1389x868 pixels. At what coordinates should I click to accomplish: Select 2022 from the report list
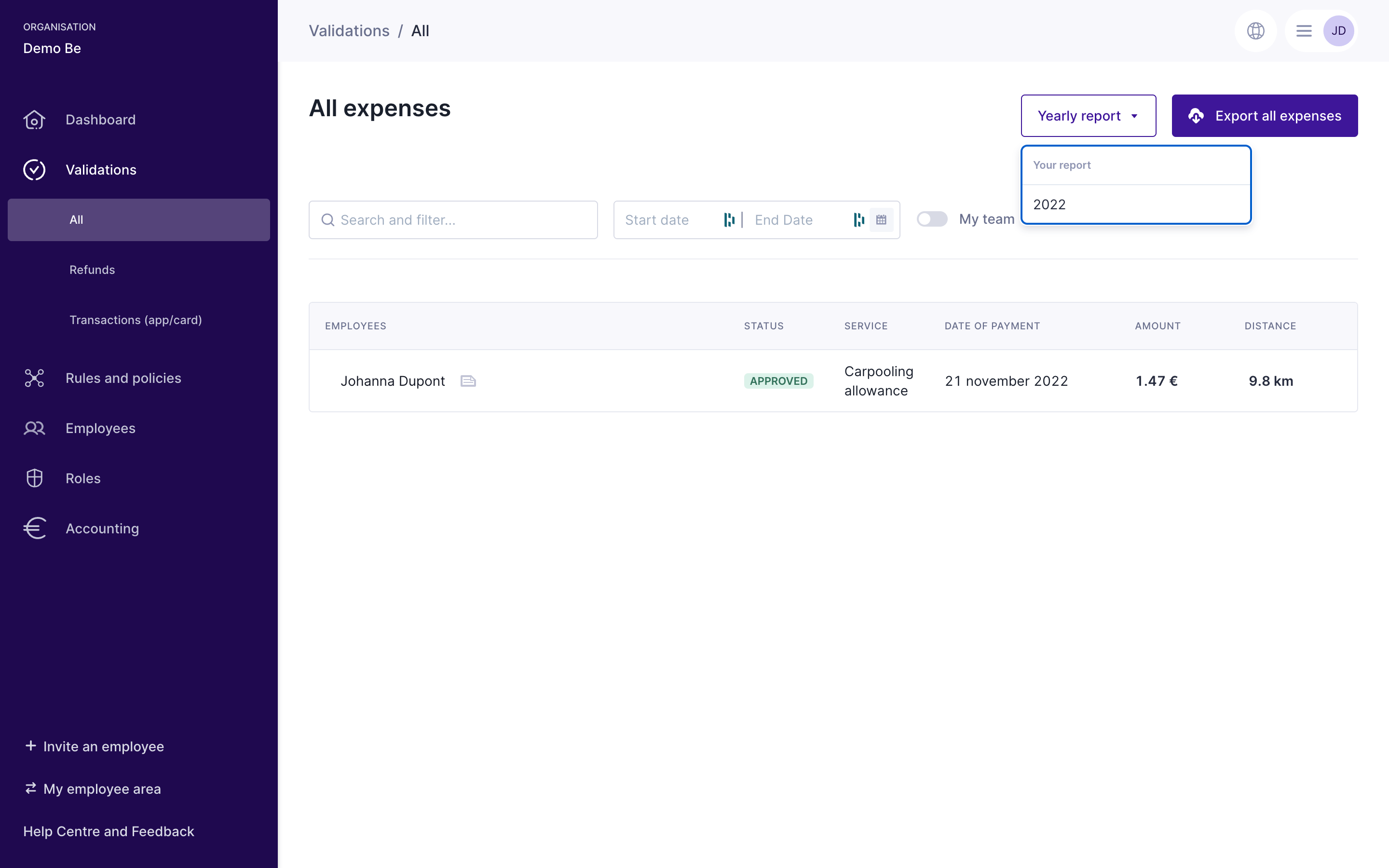pos(1049,205)
